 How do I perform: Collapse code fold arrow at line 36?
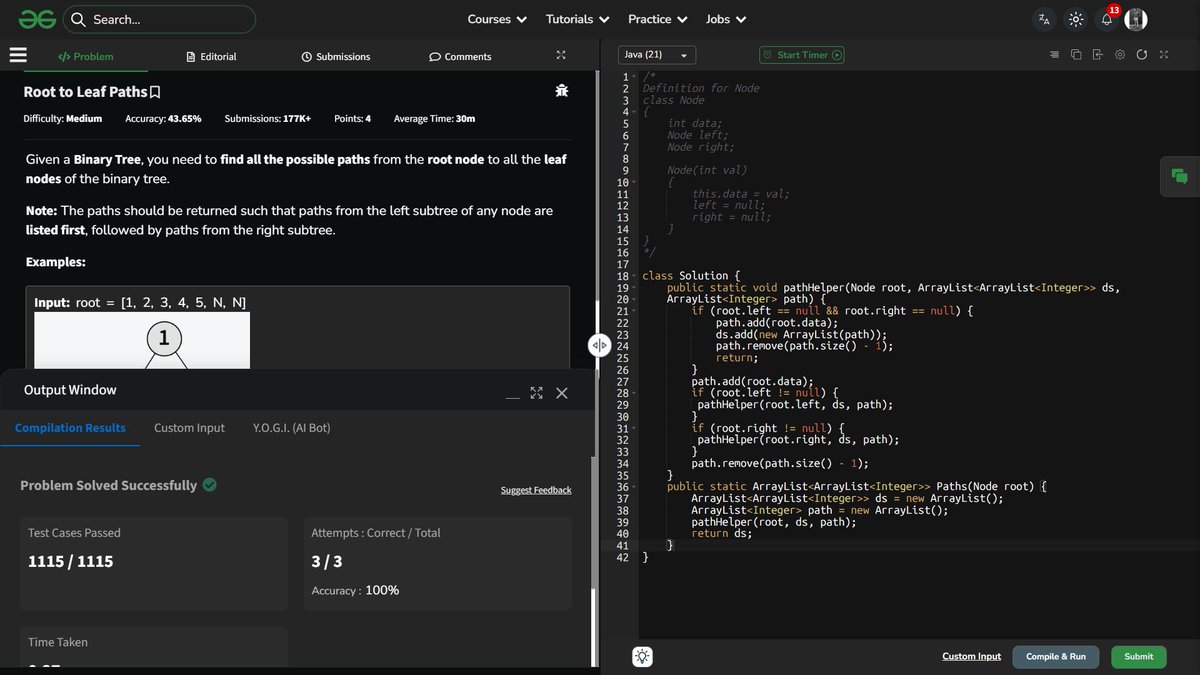click(634, 487)
